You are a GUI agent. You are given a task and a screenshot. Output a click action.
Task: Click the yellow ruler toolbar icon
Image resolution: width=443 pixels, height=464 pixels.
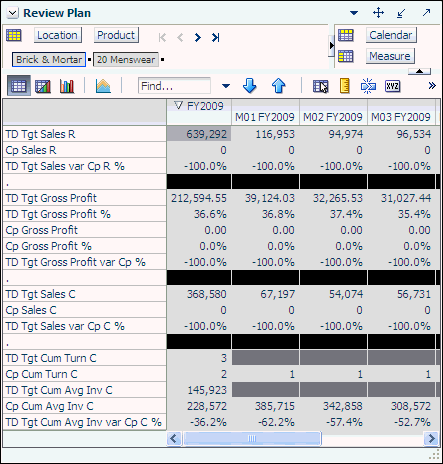point(344,86)
